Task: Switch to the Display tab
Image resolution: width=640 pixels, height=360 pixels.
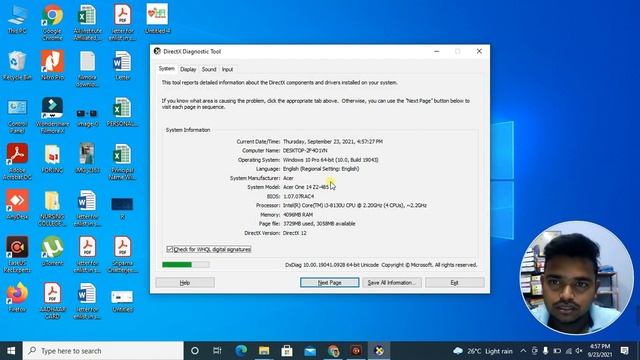Action: [x=188, y=69]
